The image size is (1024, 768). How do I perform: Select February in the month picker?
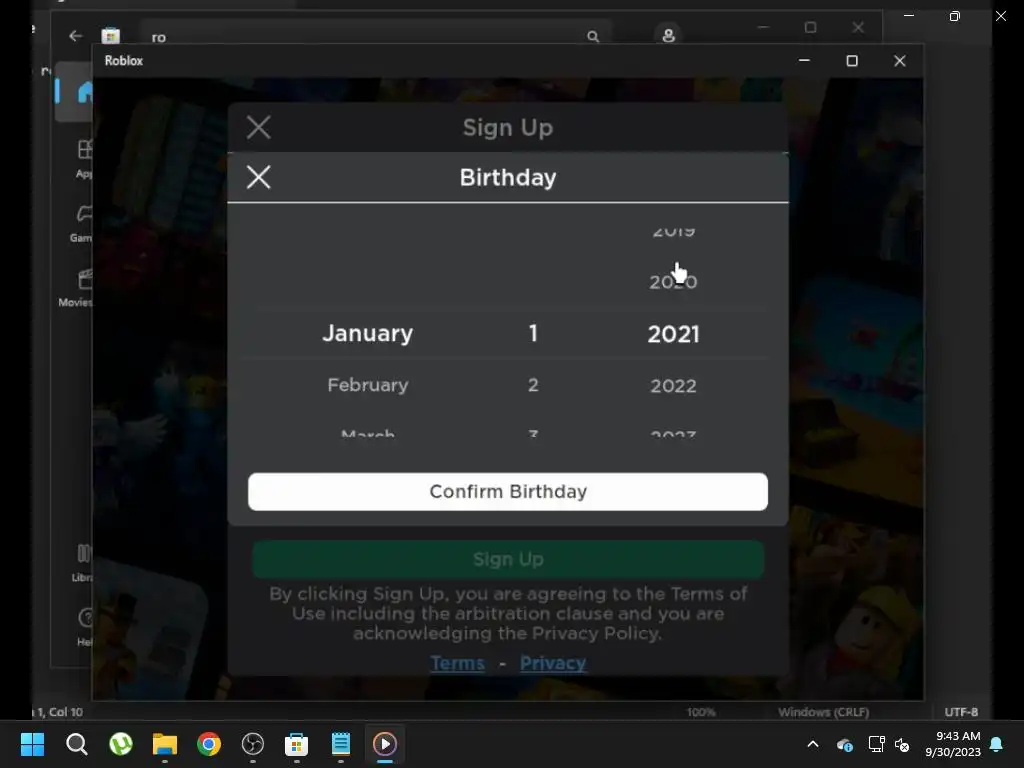(x=368, y=385)
